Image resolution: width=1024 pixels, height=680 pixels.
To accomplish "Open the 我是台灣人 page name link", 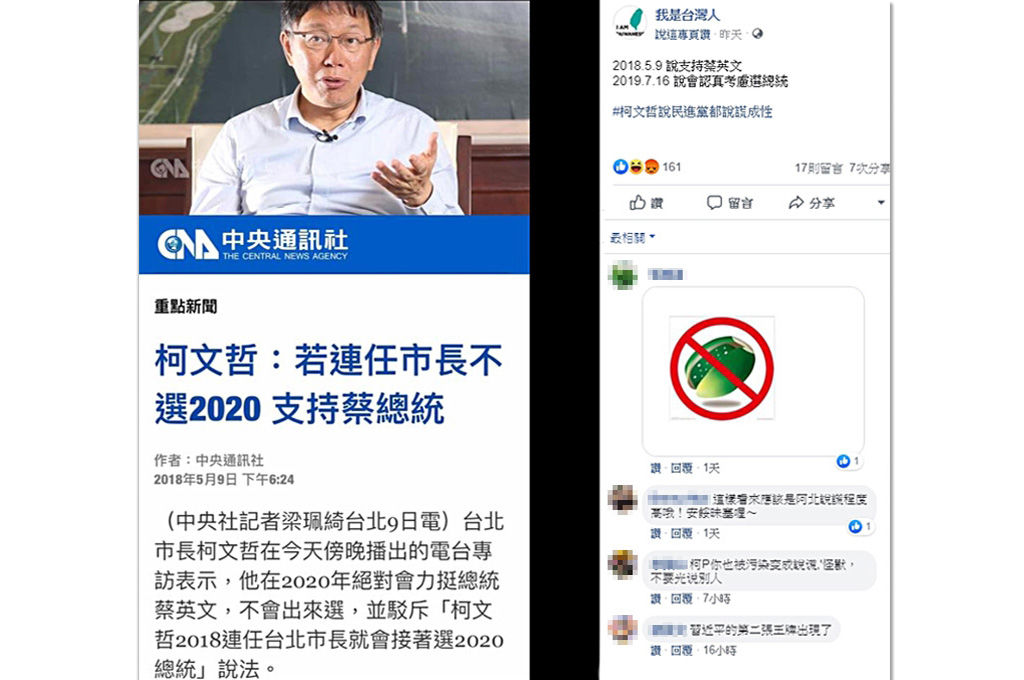I will (x=688, y=14).
